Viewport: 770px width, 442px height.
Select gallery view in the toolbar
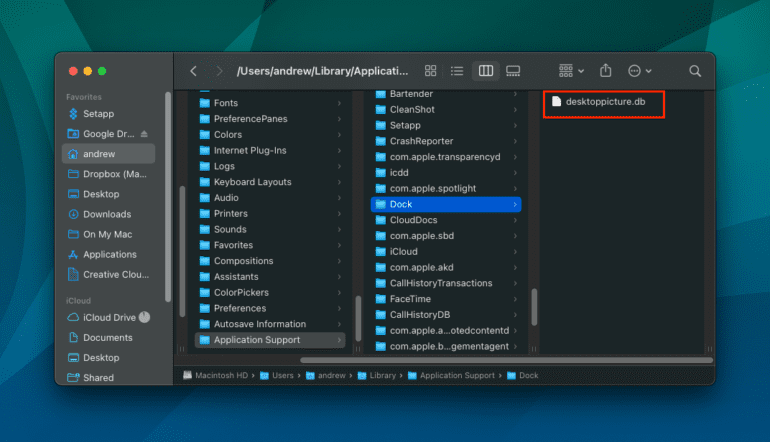coord(513,71)
